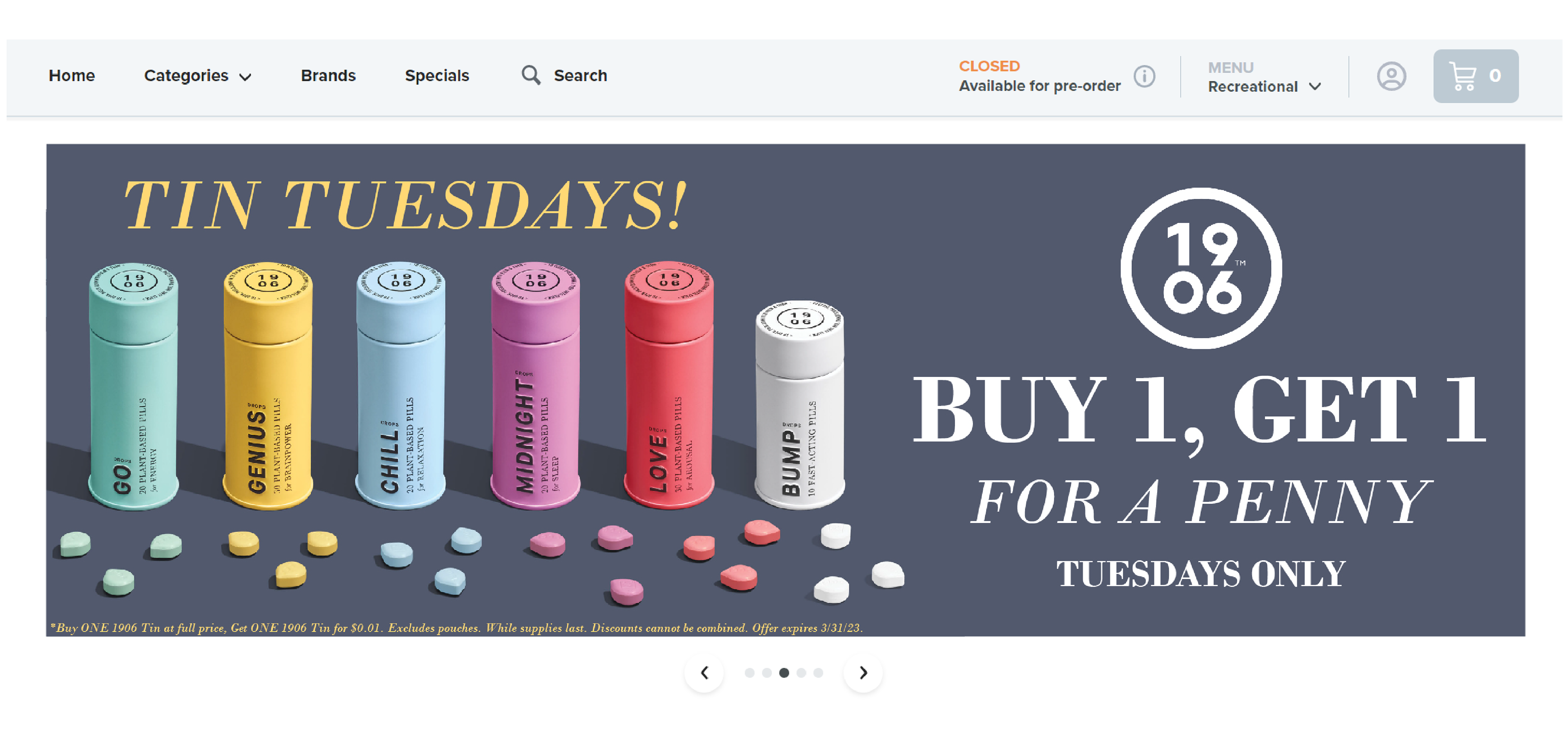Open the user account profile icon
Viewport: 1568px width, 733px height.
(1392, 76)
